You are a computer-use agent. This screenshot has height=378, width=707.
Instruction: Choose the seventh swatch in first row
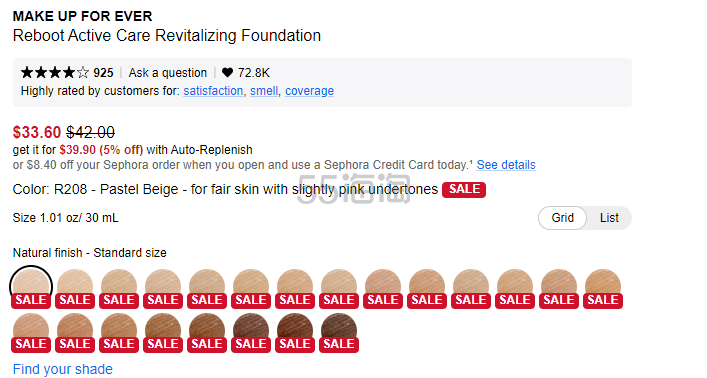(295, 288)
